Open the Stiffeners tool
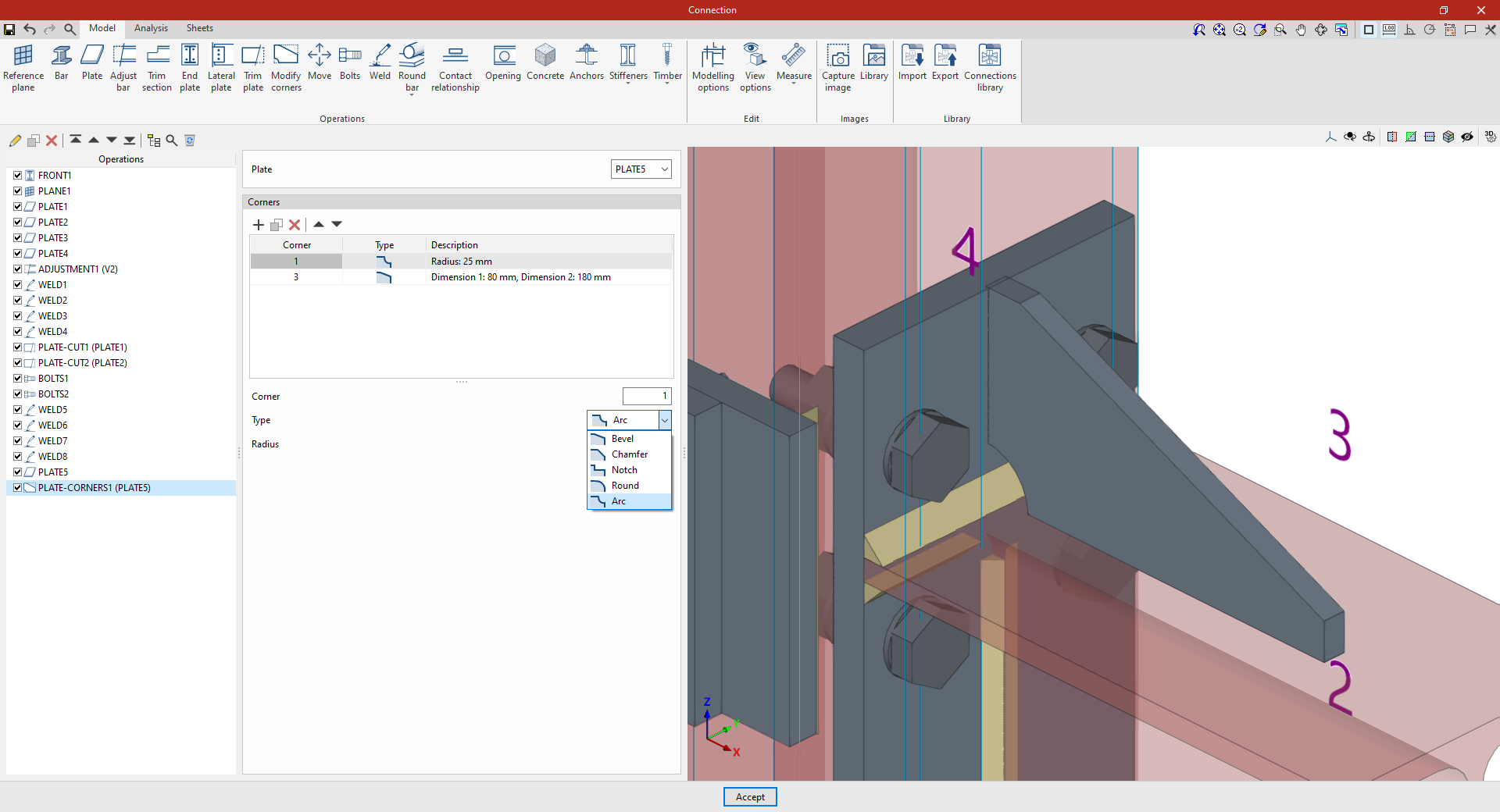This screenshot has width=1500, height=812. point(628,62)
